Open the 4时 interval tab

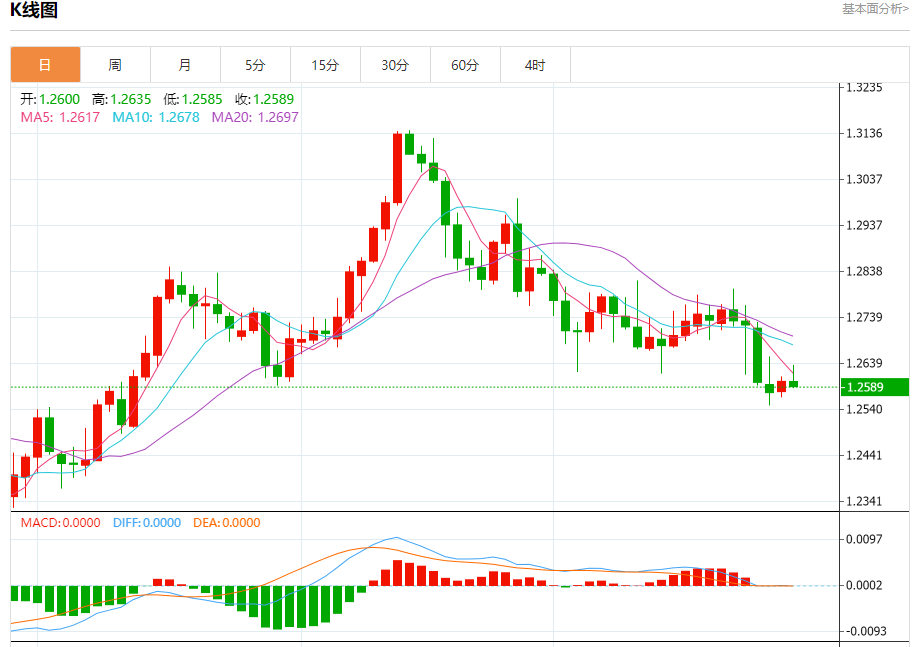(535, 65)
